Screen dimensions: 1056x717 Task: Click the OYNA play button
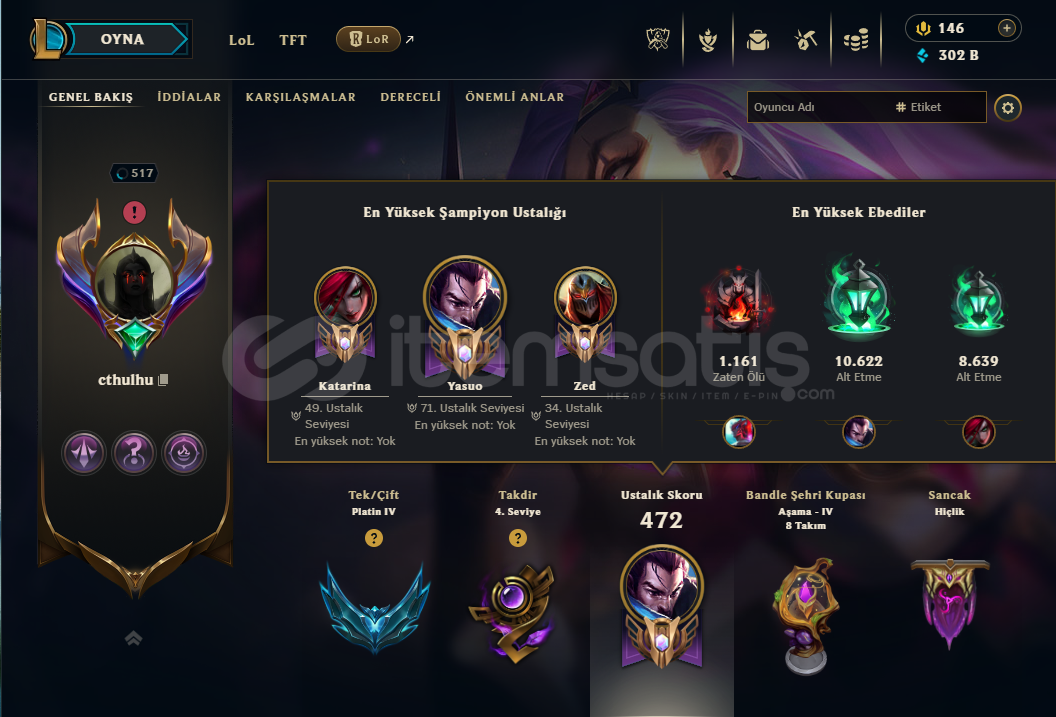click(123, 39)
